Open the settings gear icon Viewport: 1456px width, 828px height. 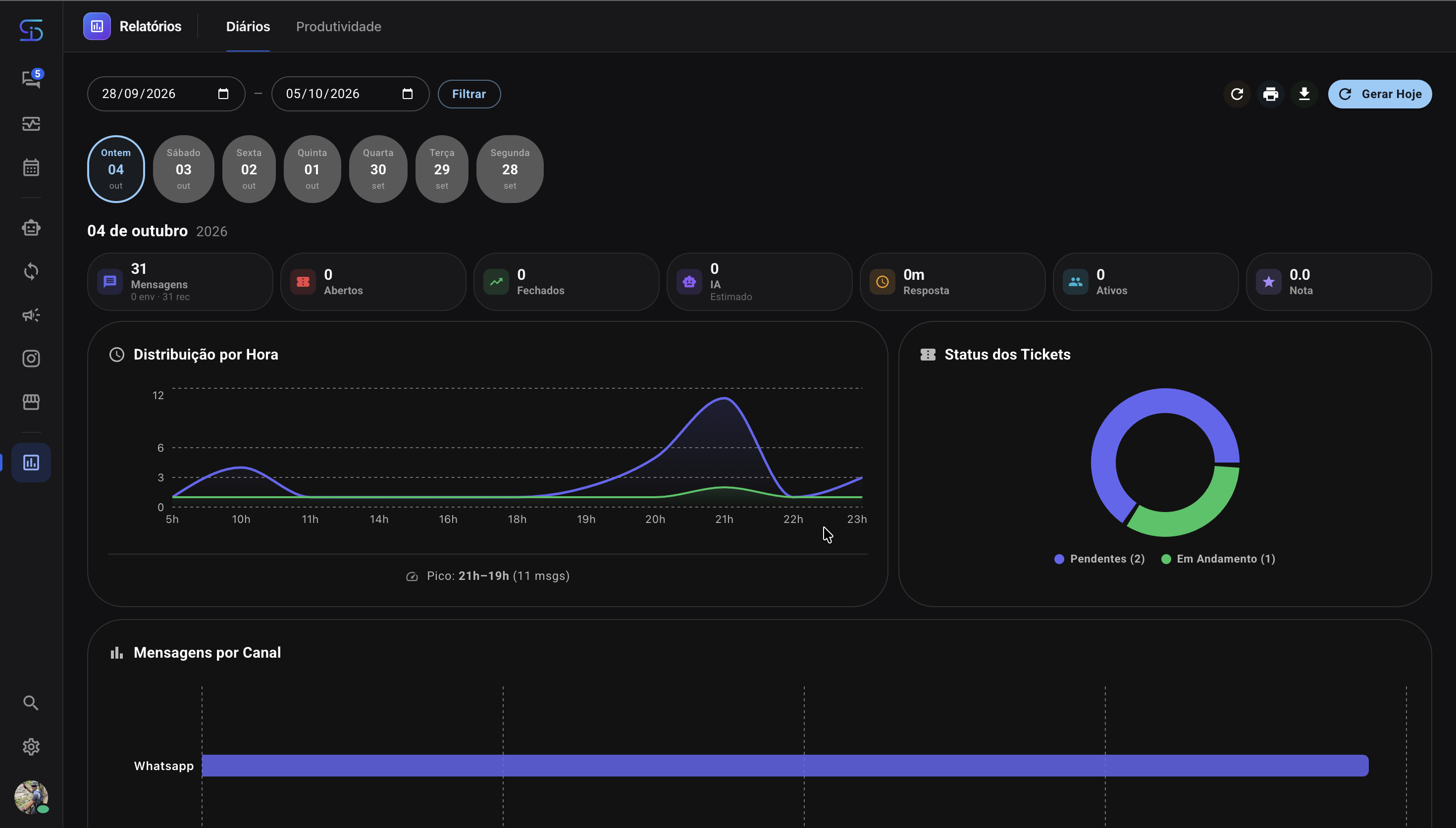(x=31, y=747)
